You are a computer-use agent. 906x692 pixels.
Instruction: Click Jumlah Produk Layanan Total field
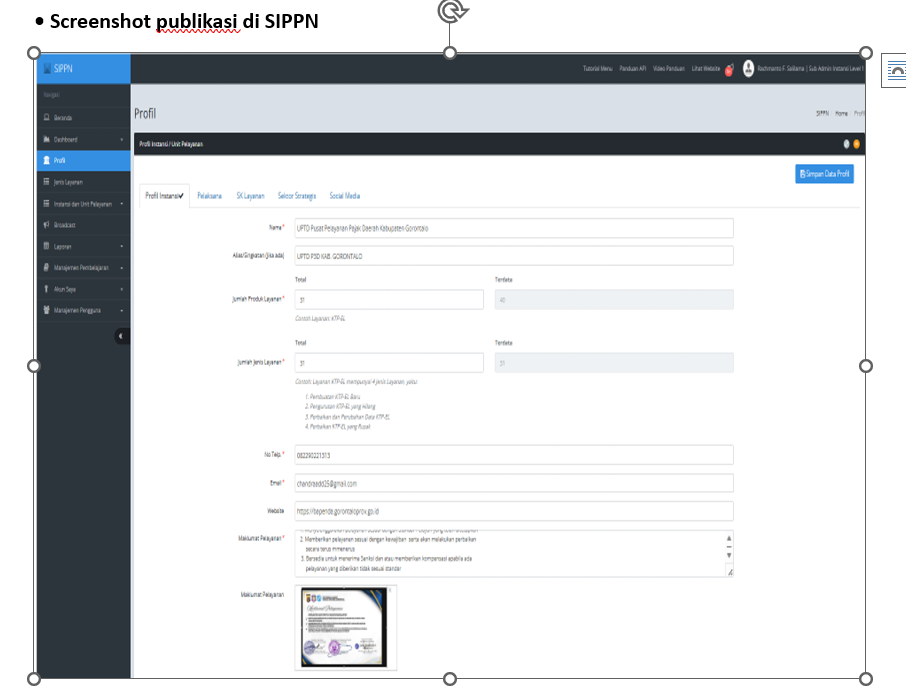click(x=389, y=300)
